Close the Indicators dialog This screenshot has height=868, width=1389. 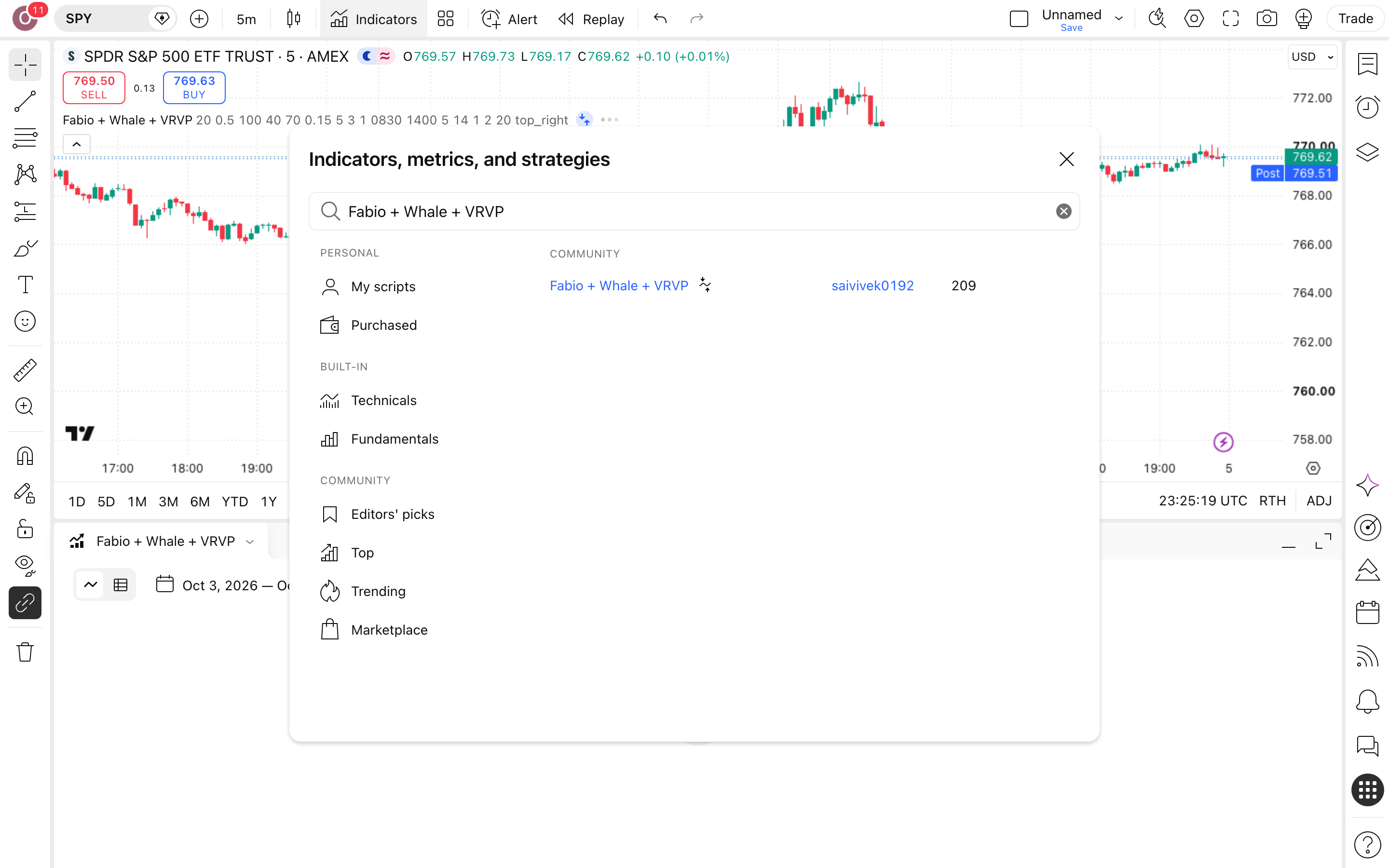(x=1066, y=159)
